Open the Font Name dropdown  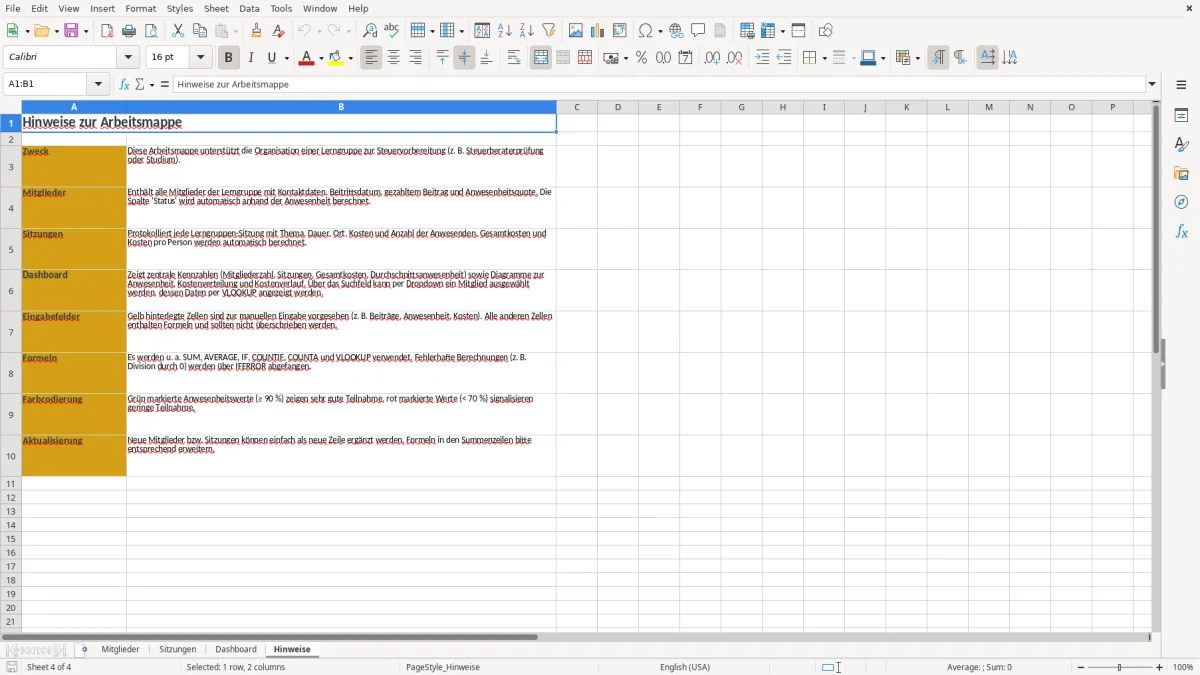[x=128, y=58]
